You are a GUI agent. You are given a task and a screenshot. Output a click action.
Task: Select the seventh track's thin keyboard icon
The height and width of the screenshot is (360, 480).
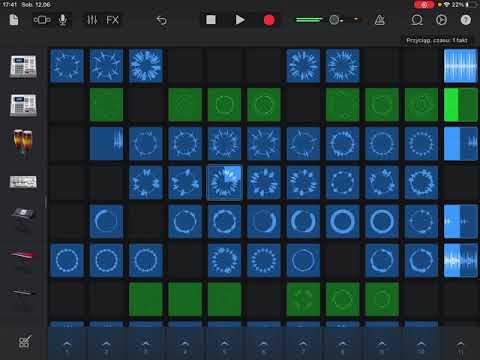[x=23, y=293]
